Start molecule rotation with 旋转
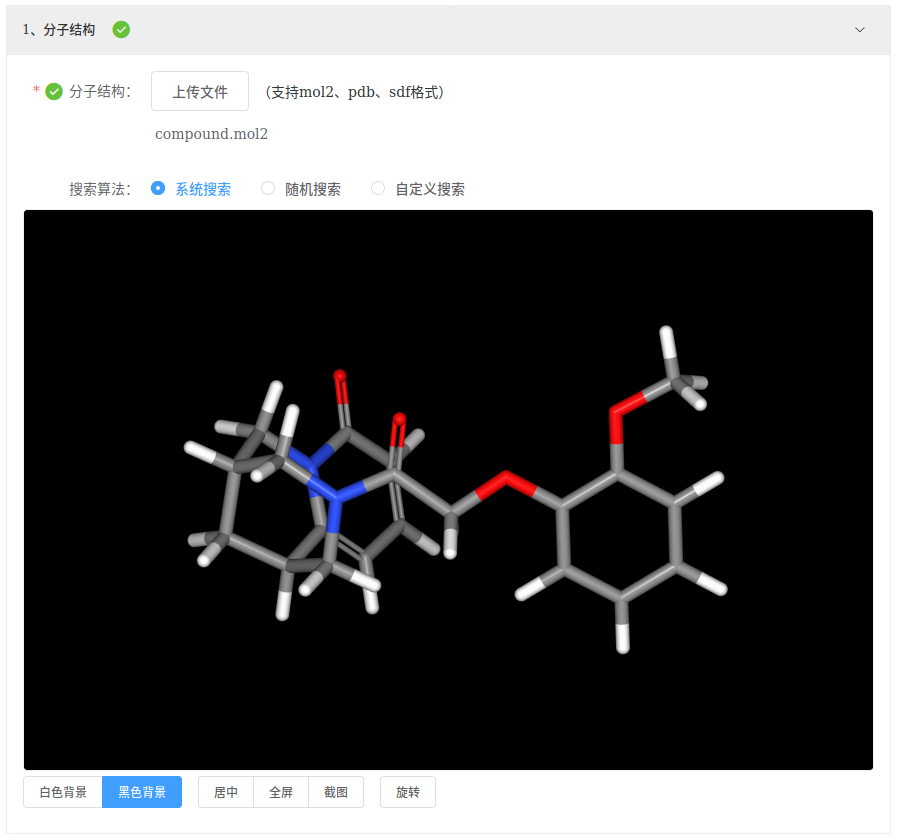This screenshot has width=897, height=840. (x=408, y=792)
